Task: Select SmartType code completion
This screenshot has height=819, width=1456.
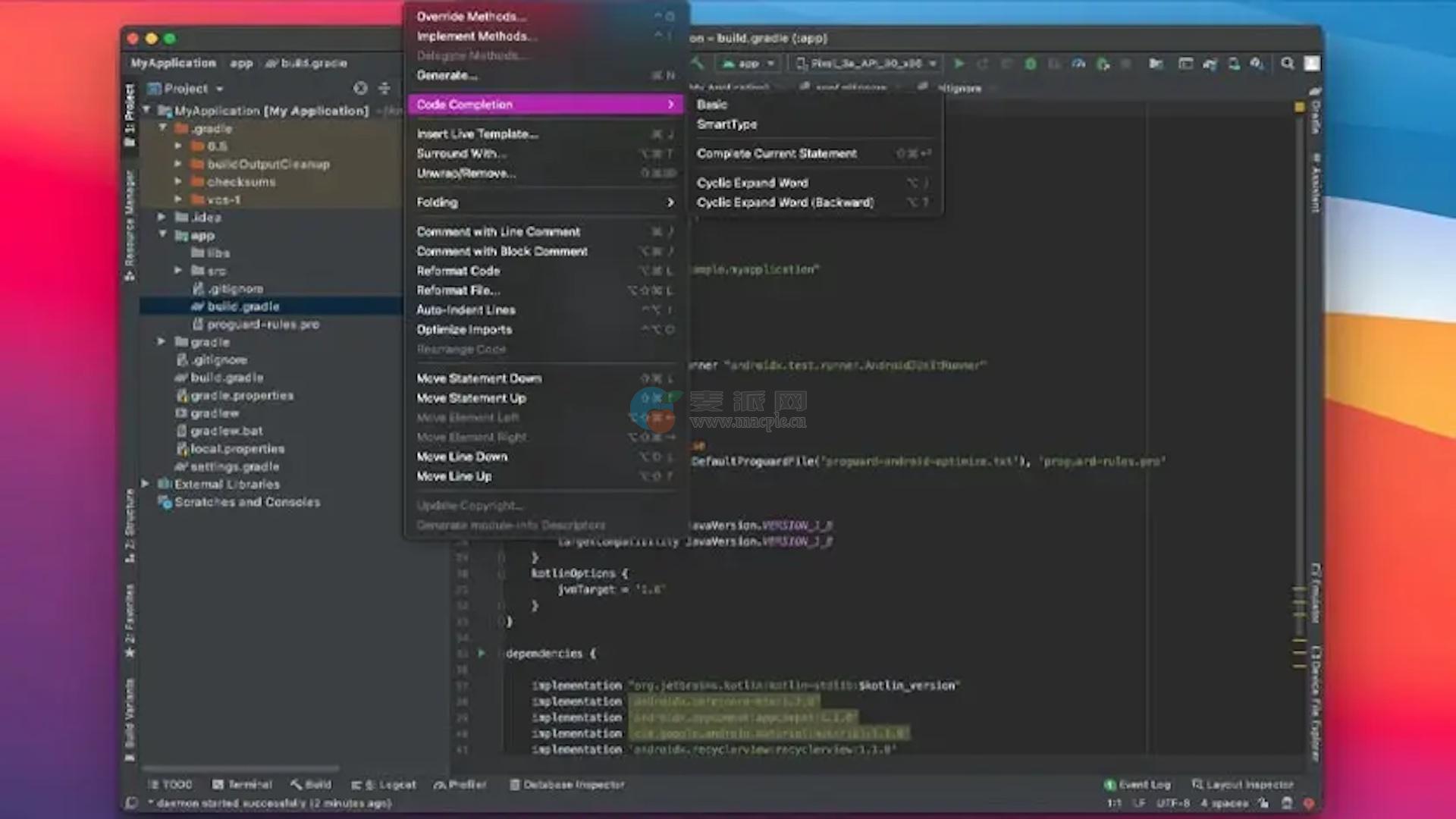Action: click(x=816, y=124)
